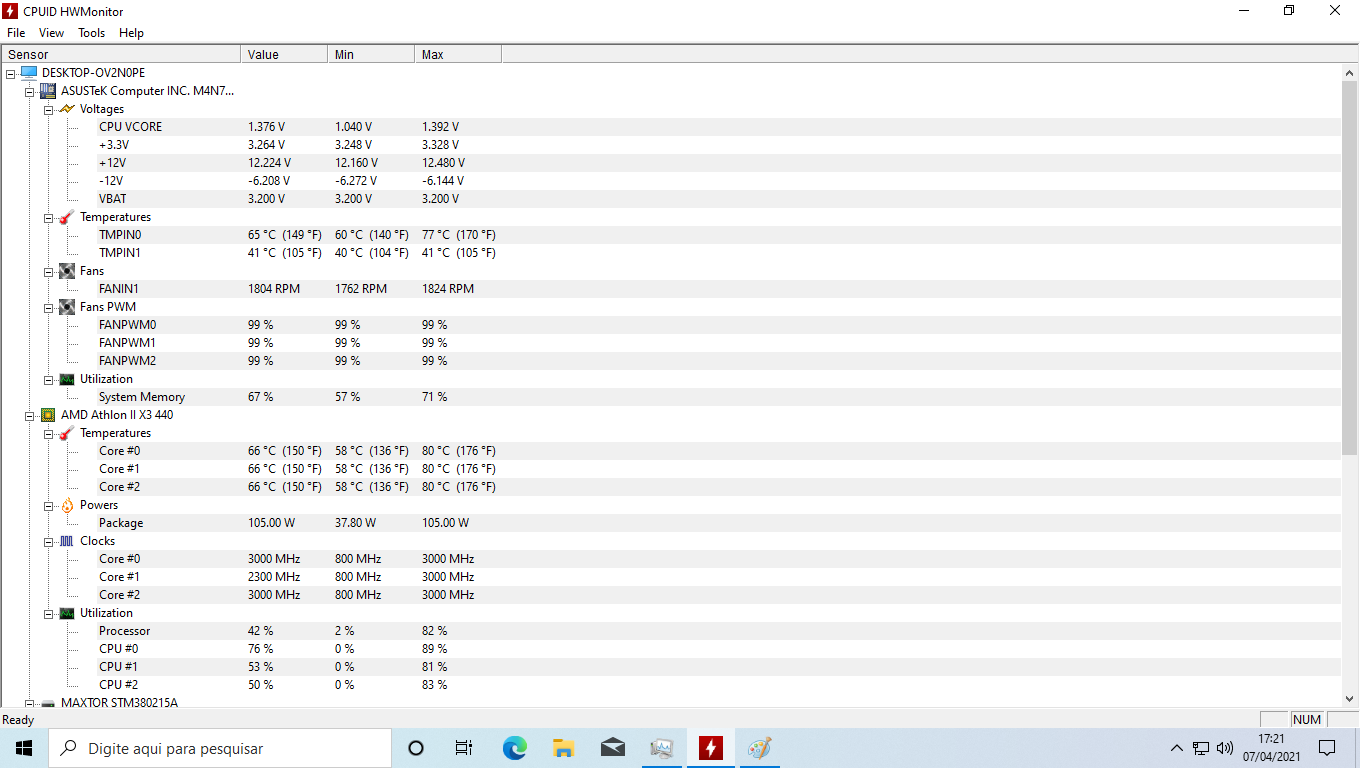Collapse the ASUSTeK Computer INC. motherboard node
This screenshot has width=1360, height=768.
point(30,91)
